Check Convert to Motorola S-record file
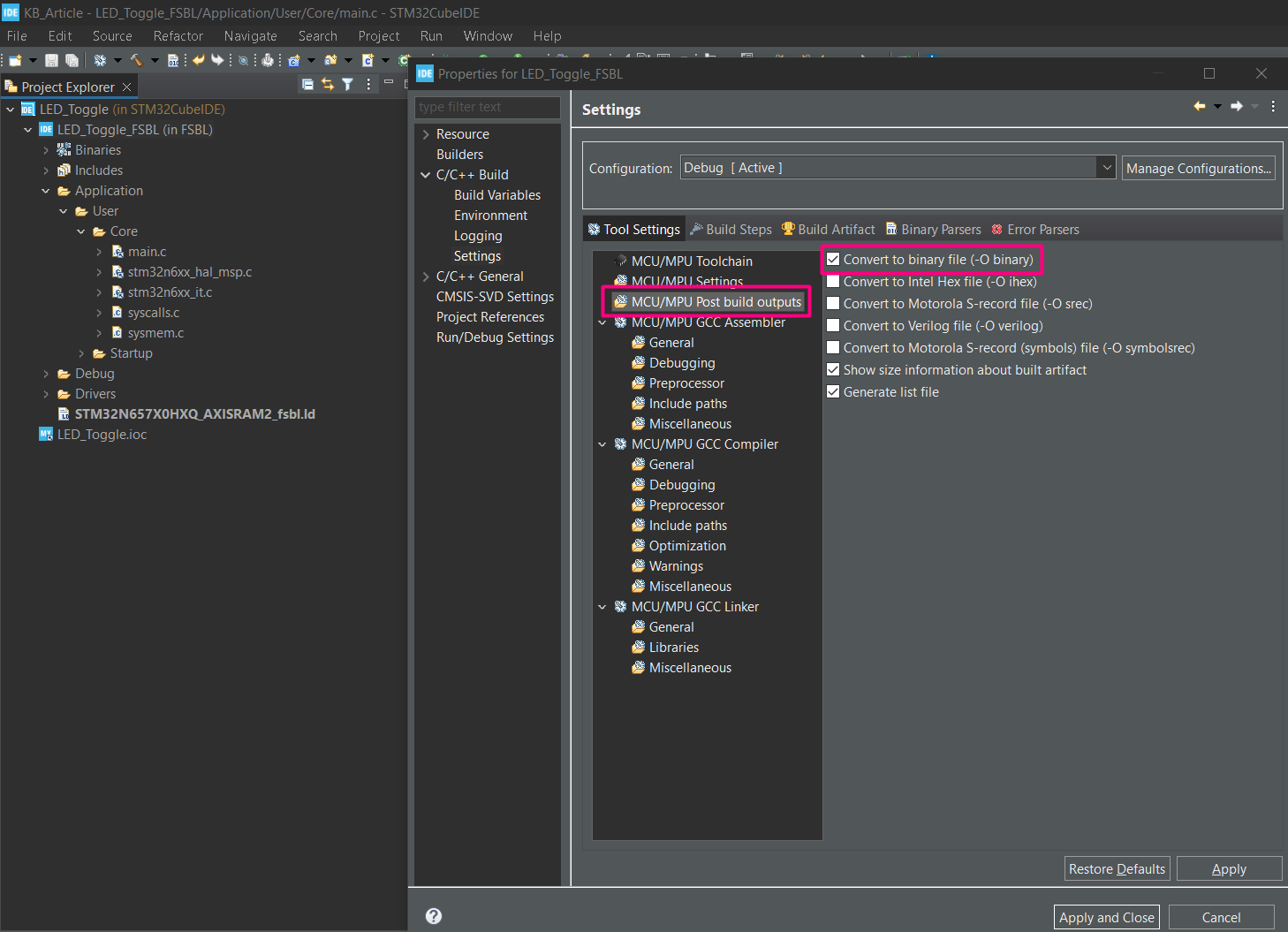 [833, 303]
